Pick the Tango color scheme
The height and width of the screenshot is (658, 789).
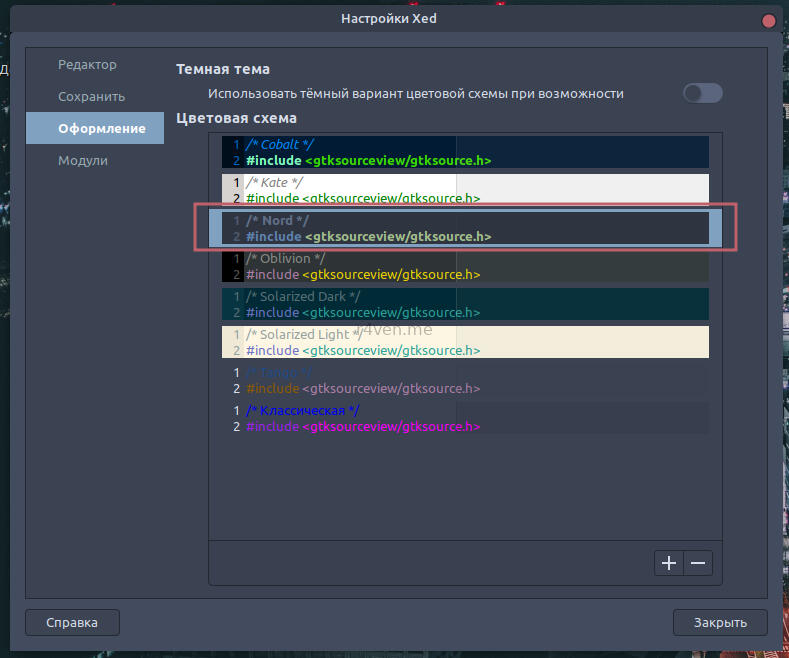[465, 380]
